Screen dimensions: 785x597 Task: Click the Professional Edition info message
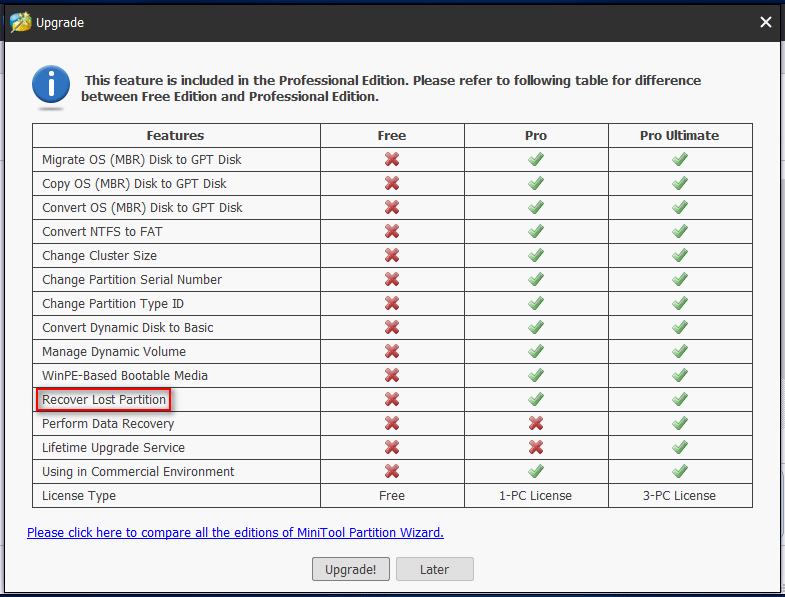point(391,88)
